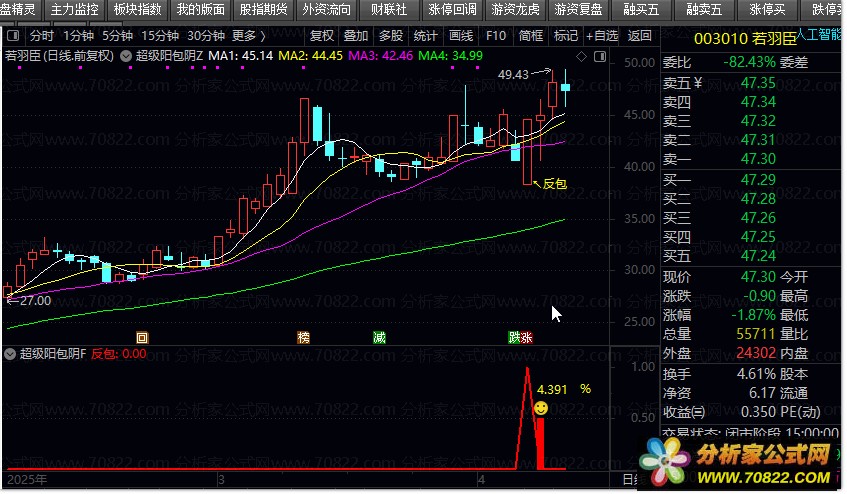This screenshot has width=847, height=494.
Task: Select the 5分钟 period
Action: click(117, 36)
